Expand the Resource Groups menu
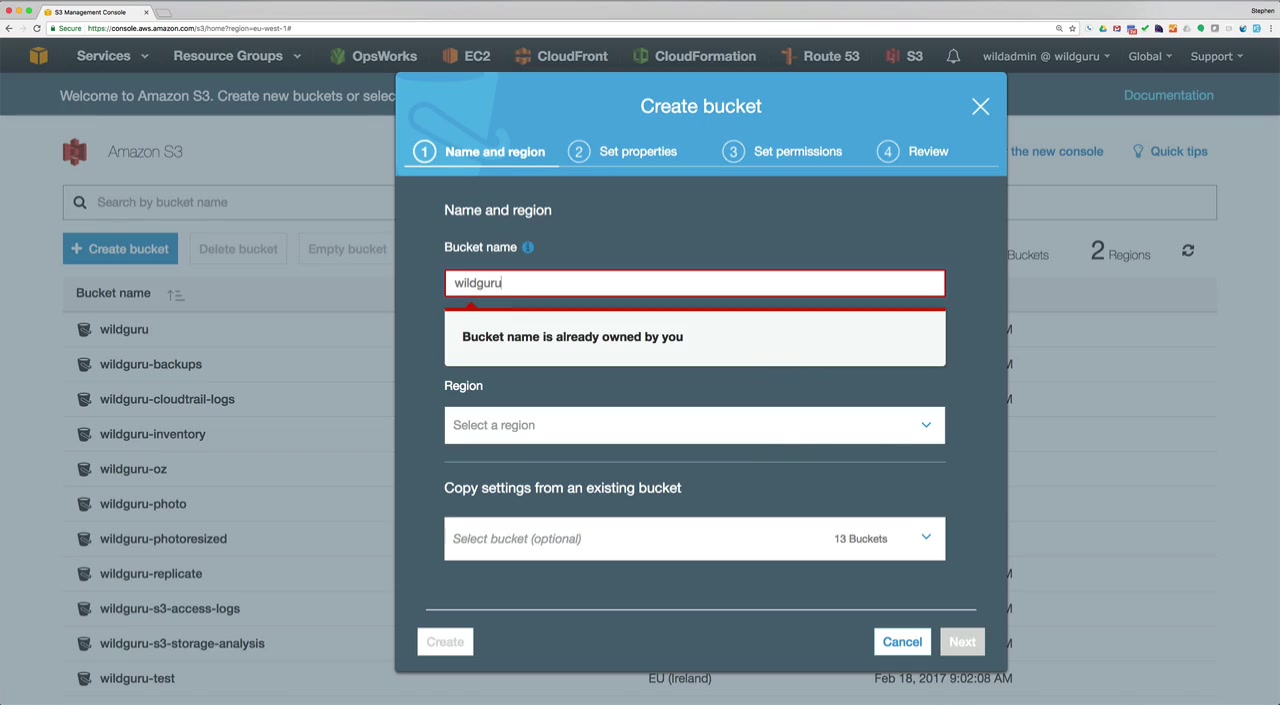The height and width of the screenshot is (720, 1280). click(x=237, y=56)
